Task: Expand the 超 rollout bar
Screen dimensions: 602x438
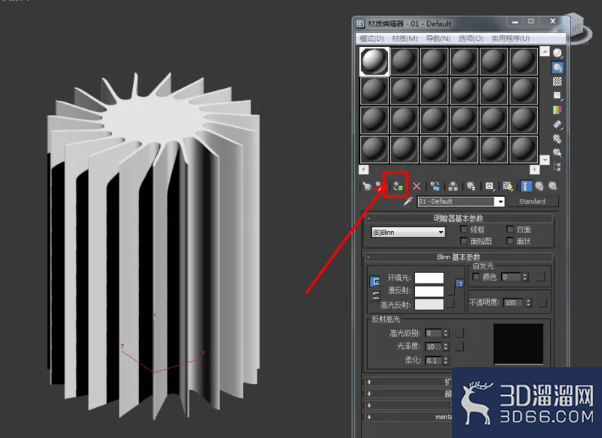Action: click(408, 393)
